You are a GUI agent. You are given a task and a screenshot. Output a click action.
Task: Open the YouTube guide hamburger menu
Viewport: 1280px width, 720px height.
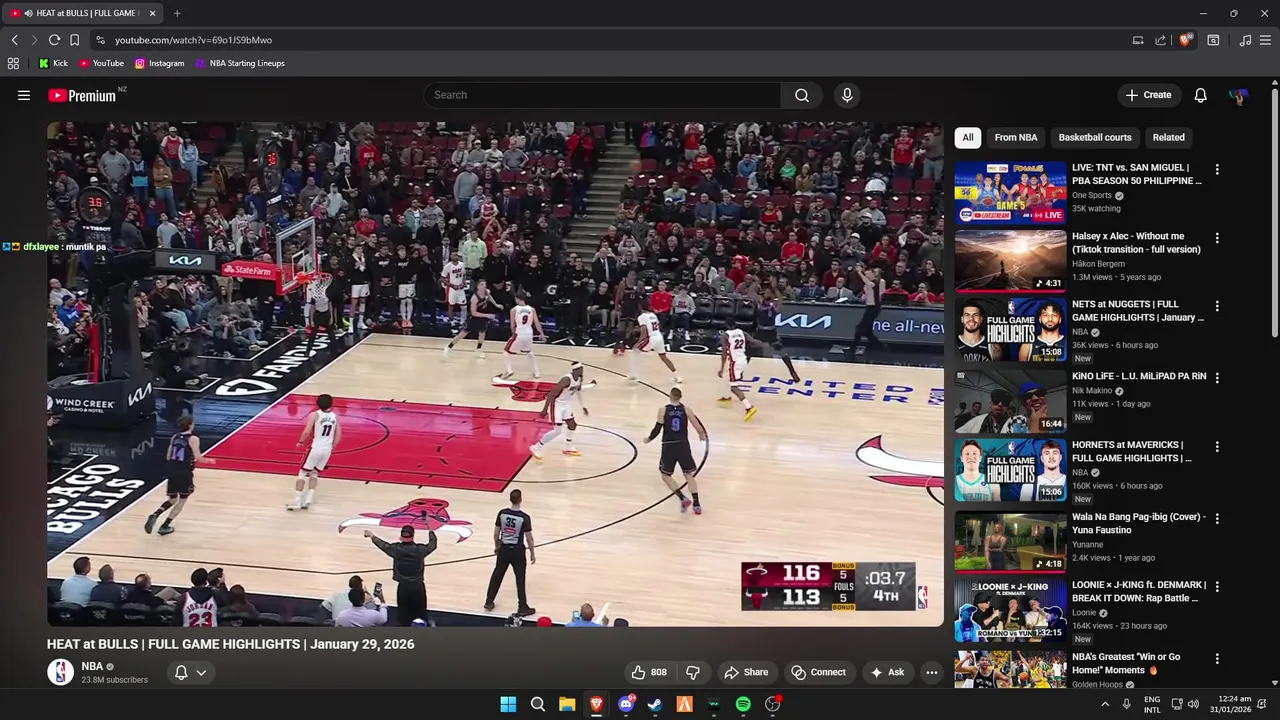pyautogui.click(x=24, y=95)
